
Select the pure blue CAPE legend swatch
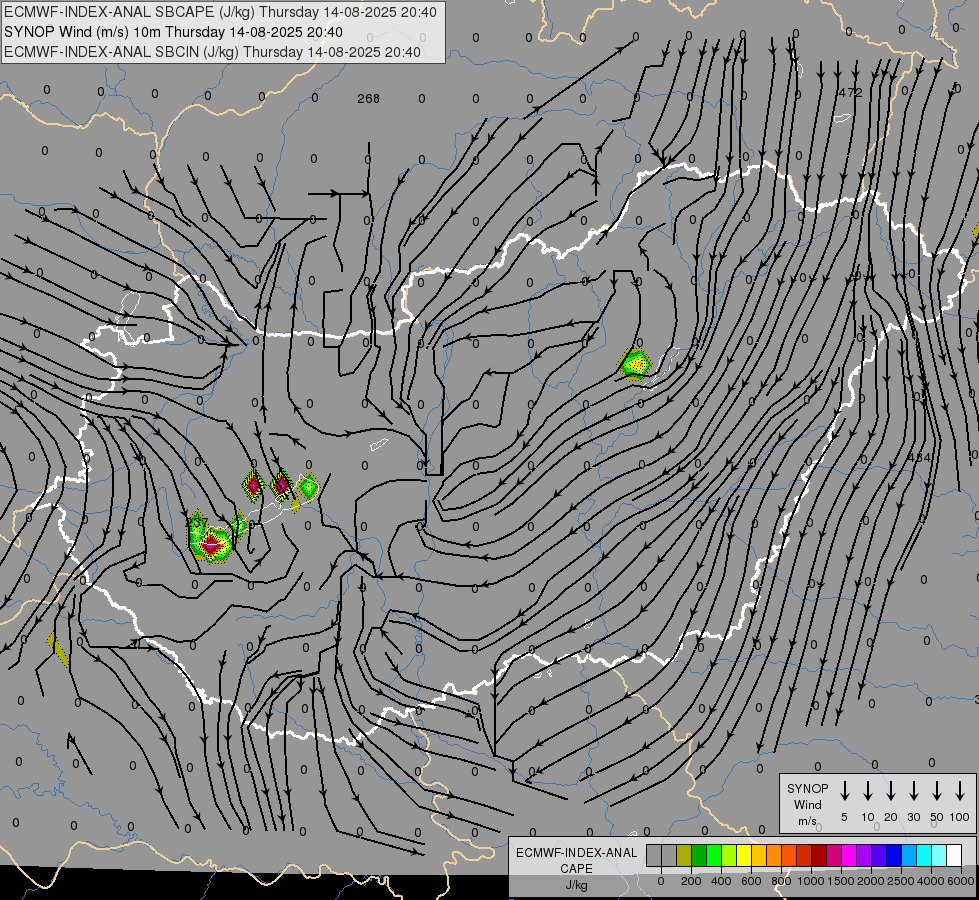[x=895, y=856]
